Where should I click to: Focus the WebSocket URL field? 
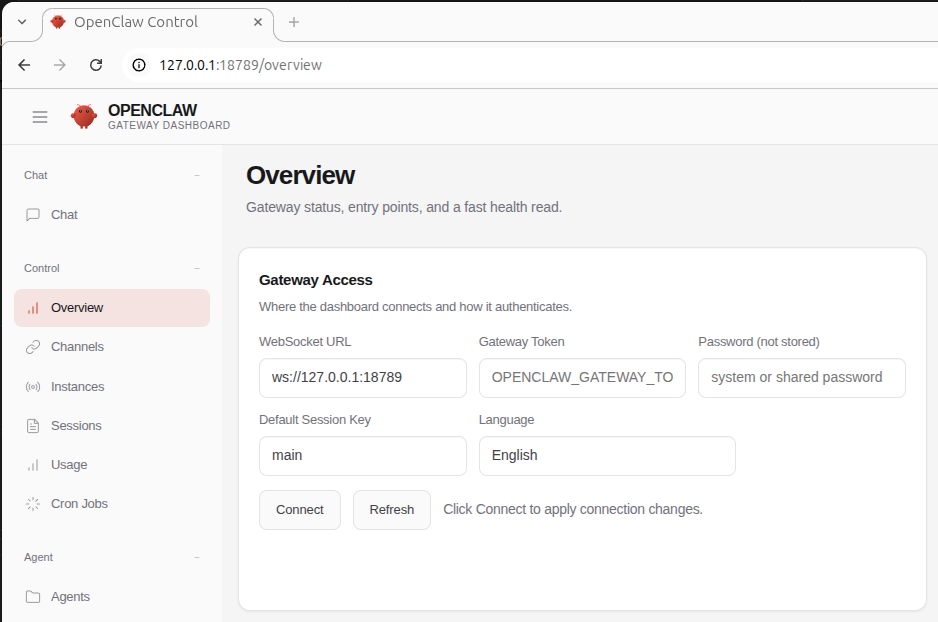(363, 378)
